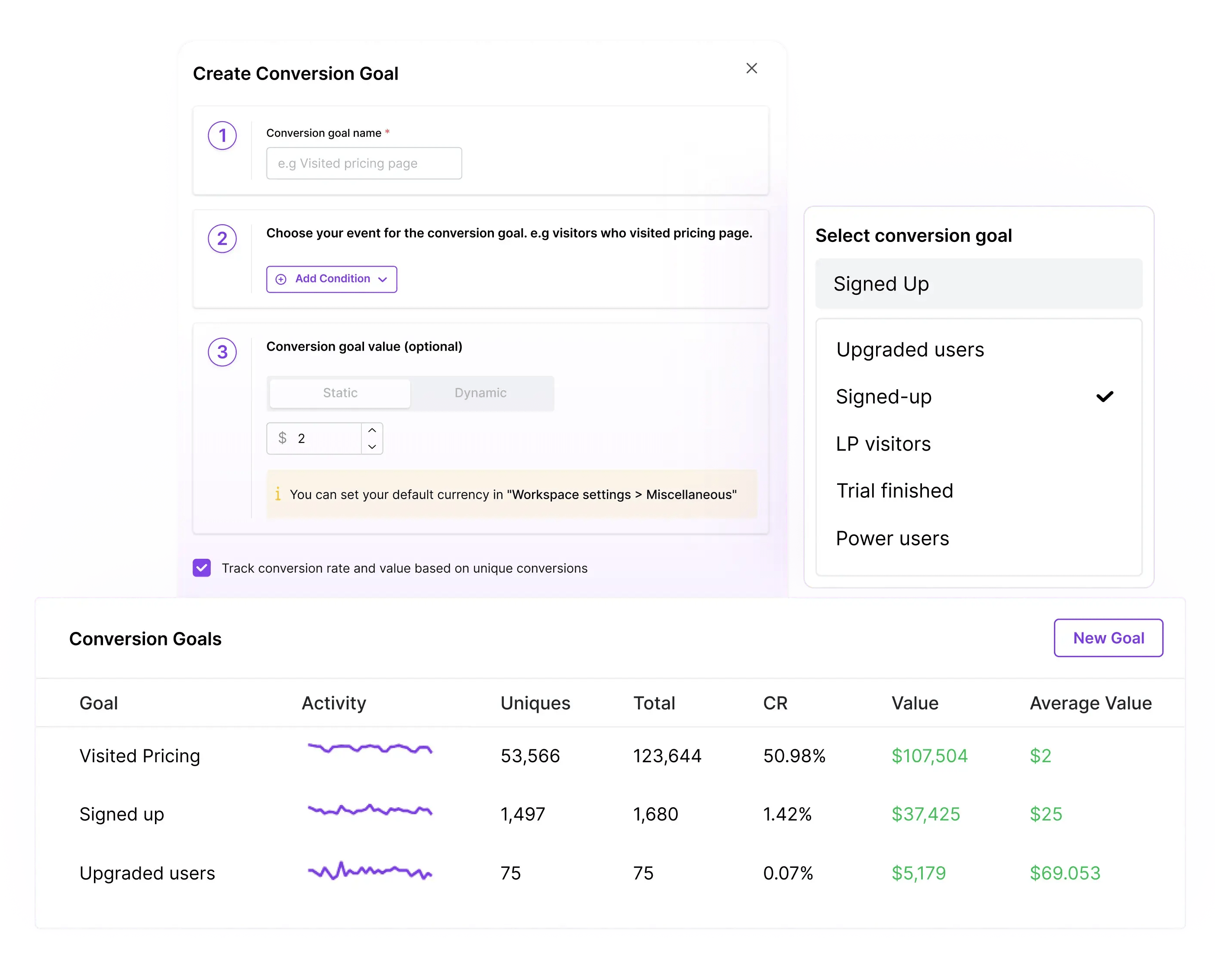Open the Signed Up goal selector
The width and height of the screenshot is (1215, 980).
coord(978,284)
